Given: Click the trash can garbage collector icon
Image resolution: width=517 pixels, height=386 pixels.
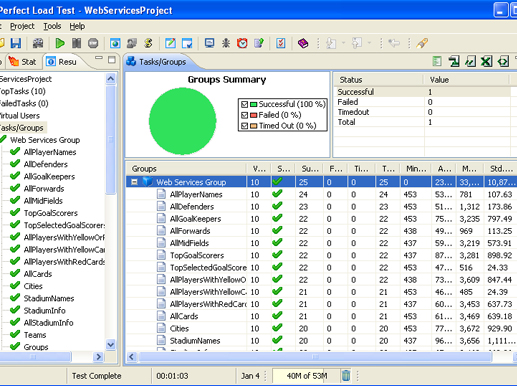Looking at the screenshot, I should [346, 376].
